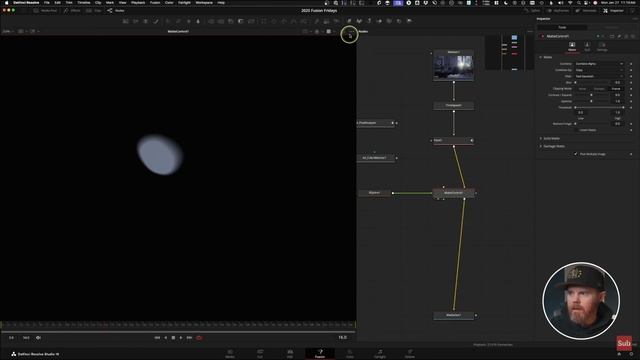This screenshot has height=360, width=640.
Task: Add a Text+ node from the toolbar
Action: click(146, 21)
